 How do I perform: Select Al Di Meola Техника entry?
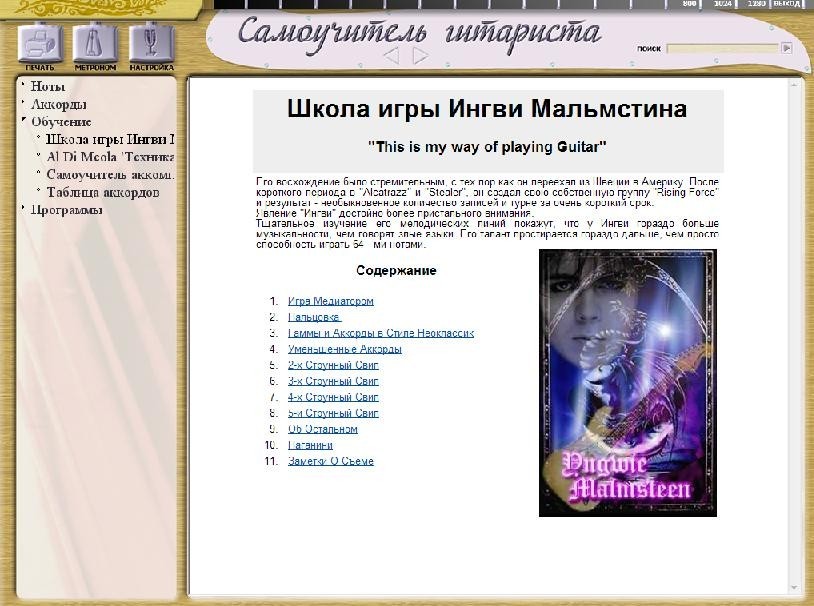(110, 157)
